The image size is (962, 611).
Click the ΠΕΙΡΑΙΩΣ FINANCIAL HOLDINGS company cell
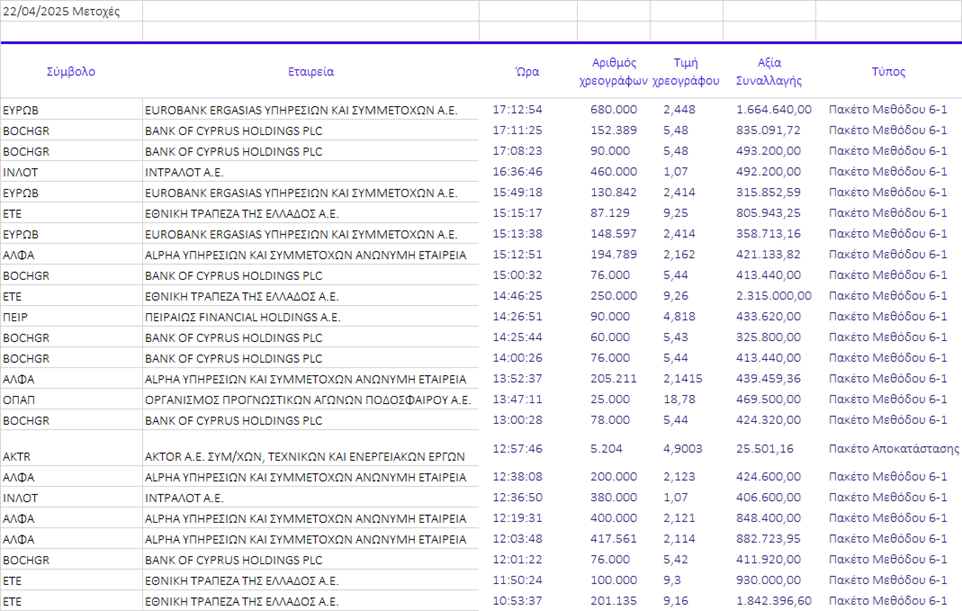243,317
